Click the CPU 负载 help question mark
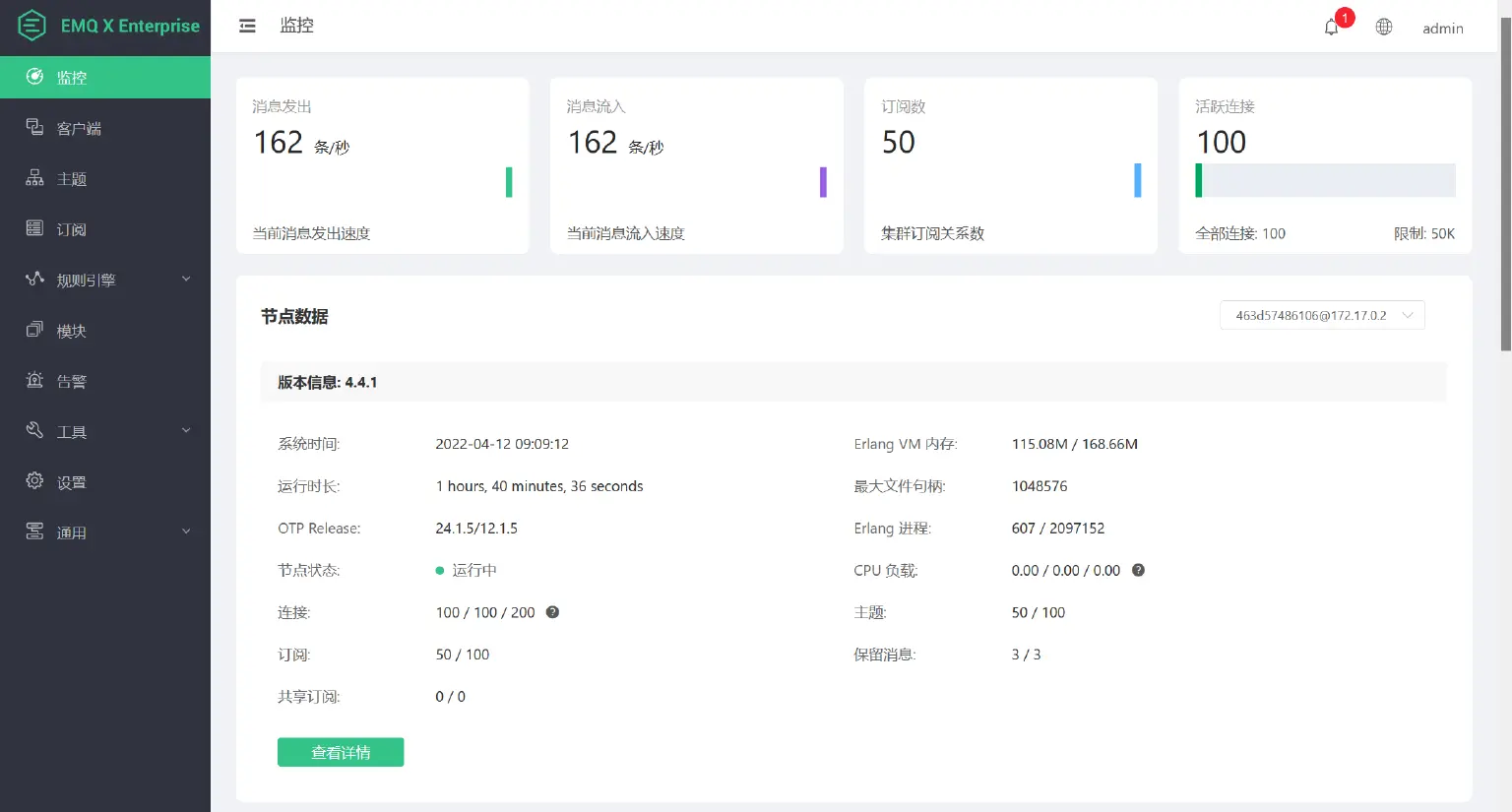The height and width of the screenshot is (812, 1512). tap(1137, 570)
